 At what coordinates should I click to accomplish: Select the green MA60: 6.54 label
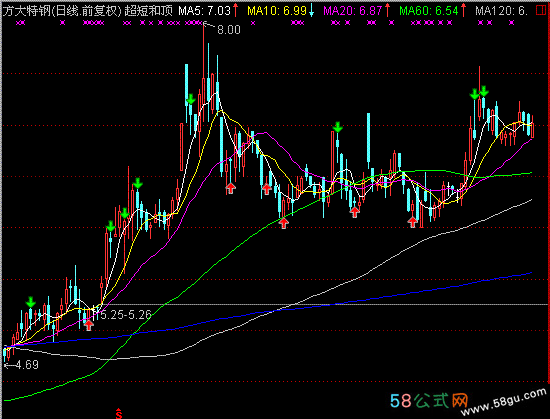(x=429, y=11)
